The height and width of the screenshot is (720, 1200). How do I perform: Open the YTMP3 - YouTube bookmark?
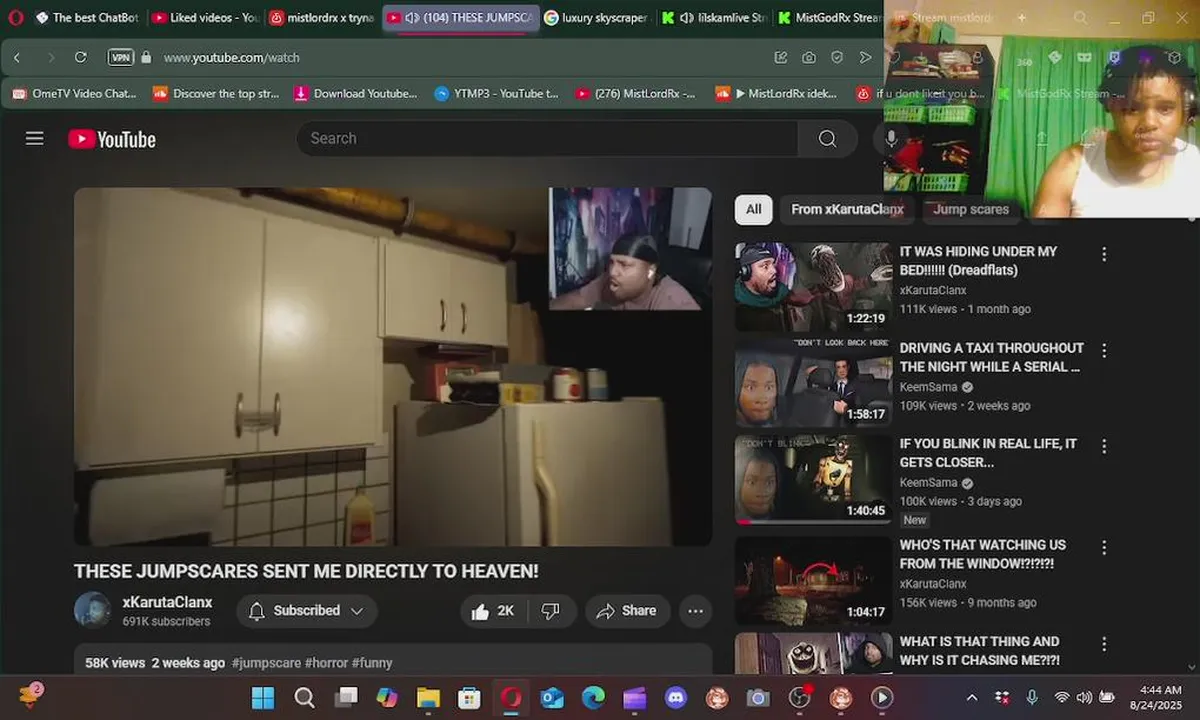(x=496, y=94)
